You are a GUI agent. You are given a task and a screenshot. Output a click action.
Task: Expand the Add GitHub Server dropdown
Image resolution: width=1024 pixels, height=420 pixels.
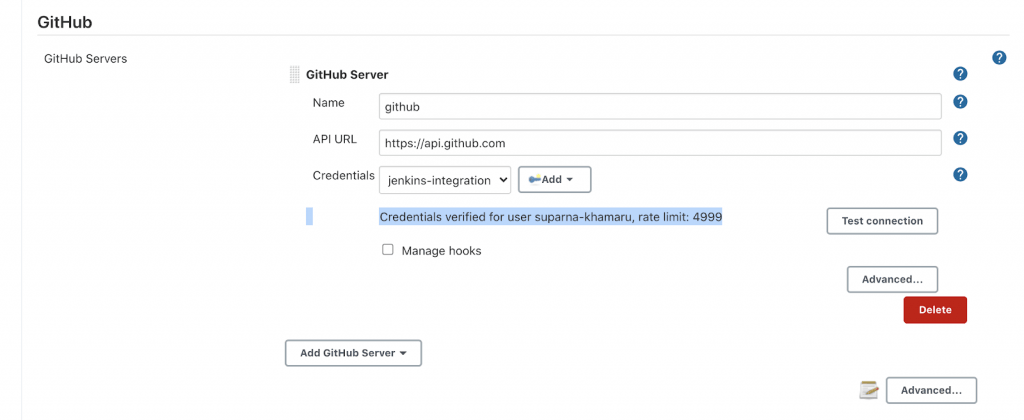pos(353,353)
